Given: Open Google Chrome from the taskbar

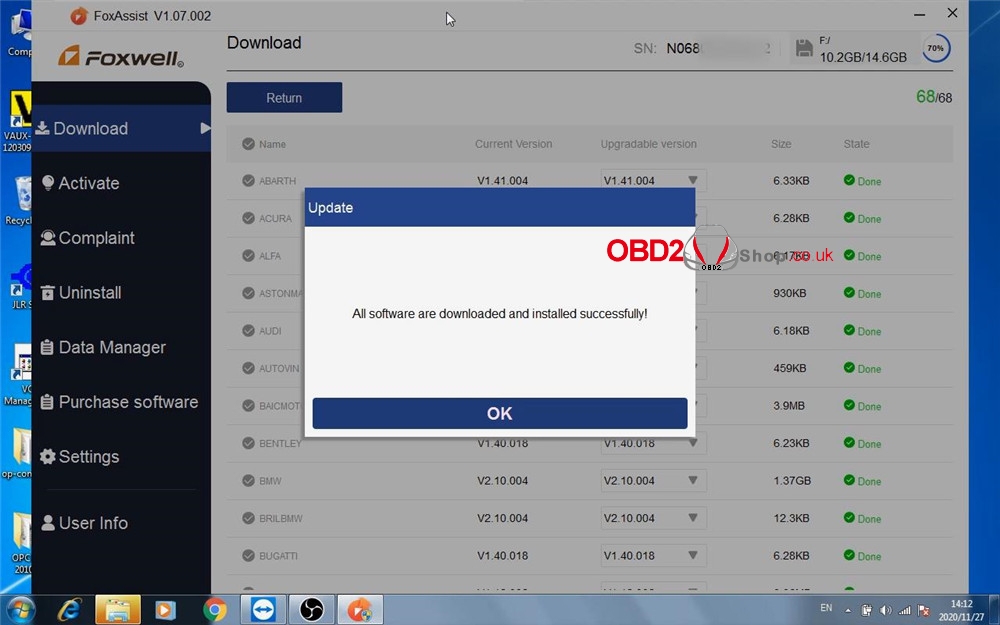Looking at the screenshot, I should coord(215,608).
